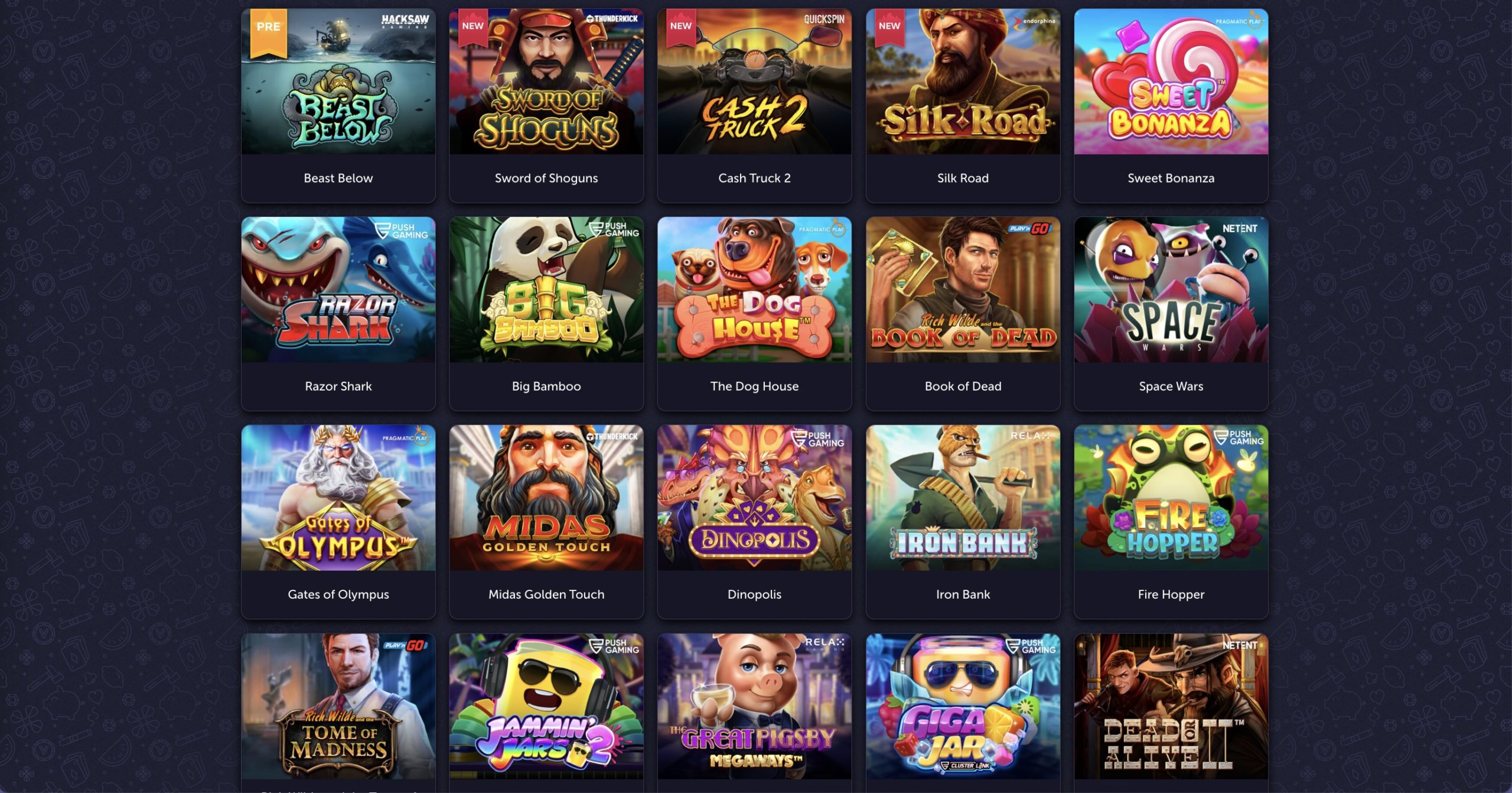Open Sweet Bonanza game title link
This screenshot has height=793, width=1512.
tap(1171, 178)
